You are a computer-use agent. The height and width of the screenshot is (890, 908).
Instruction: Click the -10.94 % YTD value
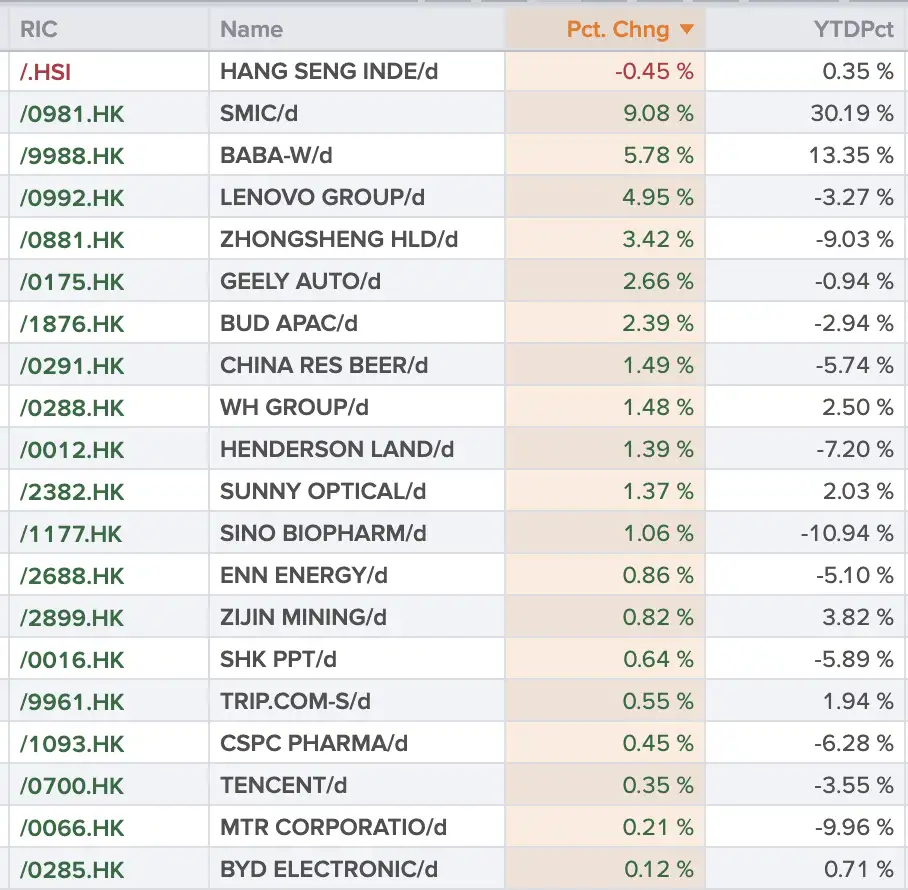click(x=847, y=533)
